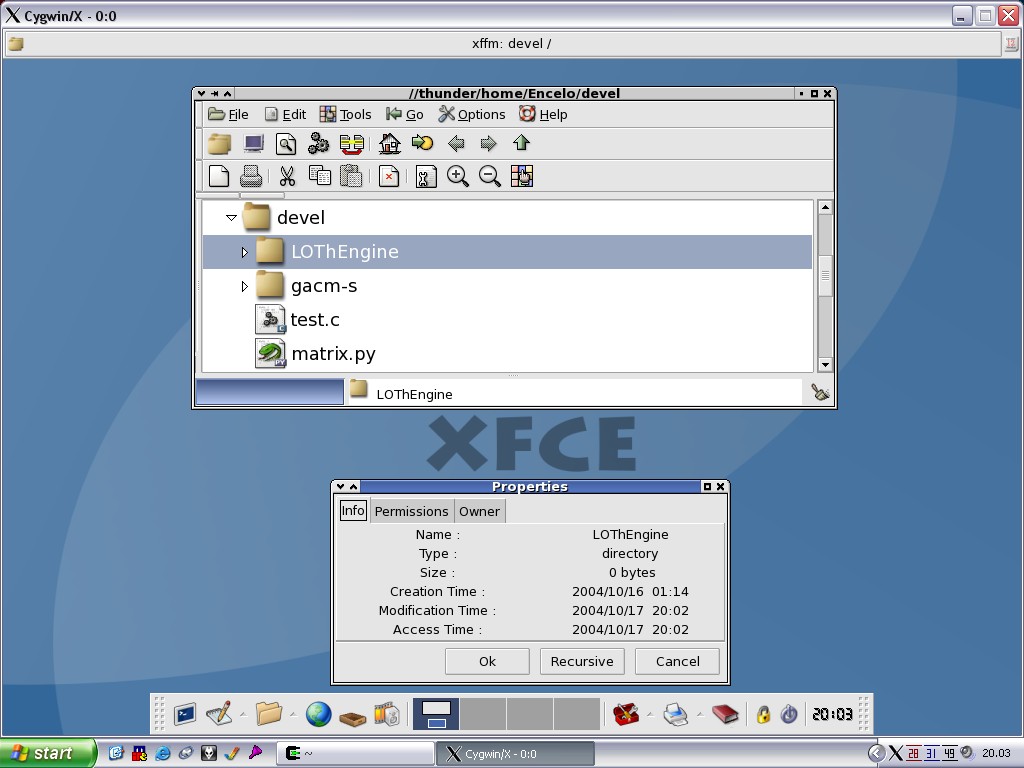Click the file differences compare icon

(x=352, y=144)
